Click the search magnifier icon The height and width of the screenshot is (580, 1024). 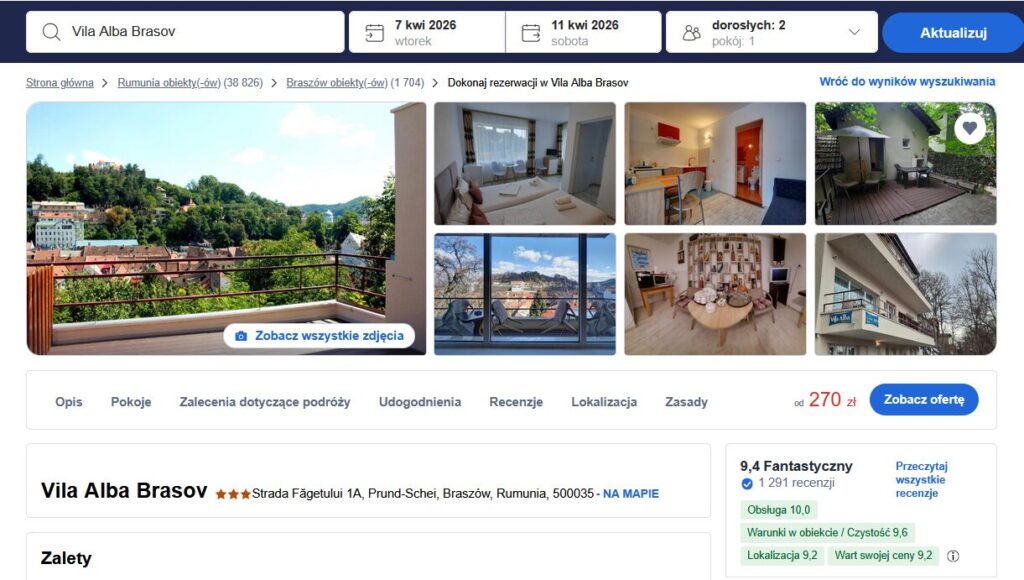(x=51, y=31)
